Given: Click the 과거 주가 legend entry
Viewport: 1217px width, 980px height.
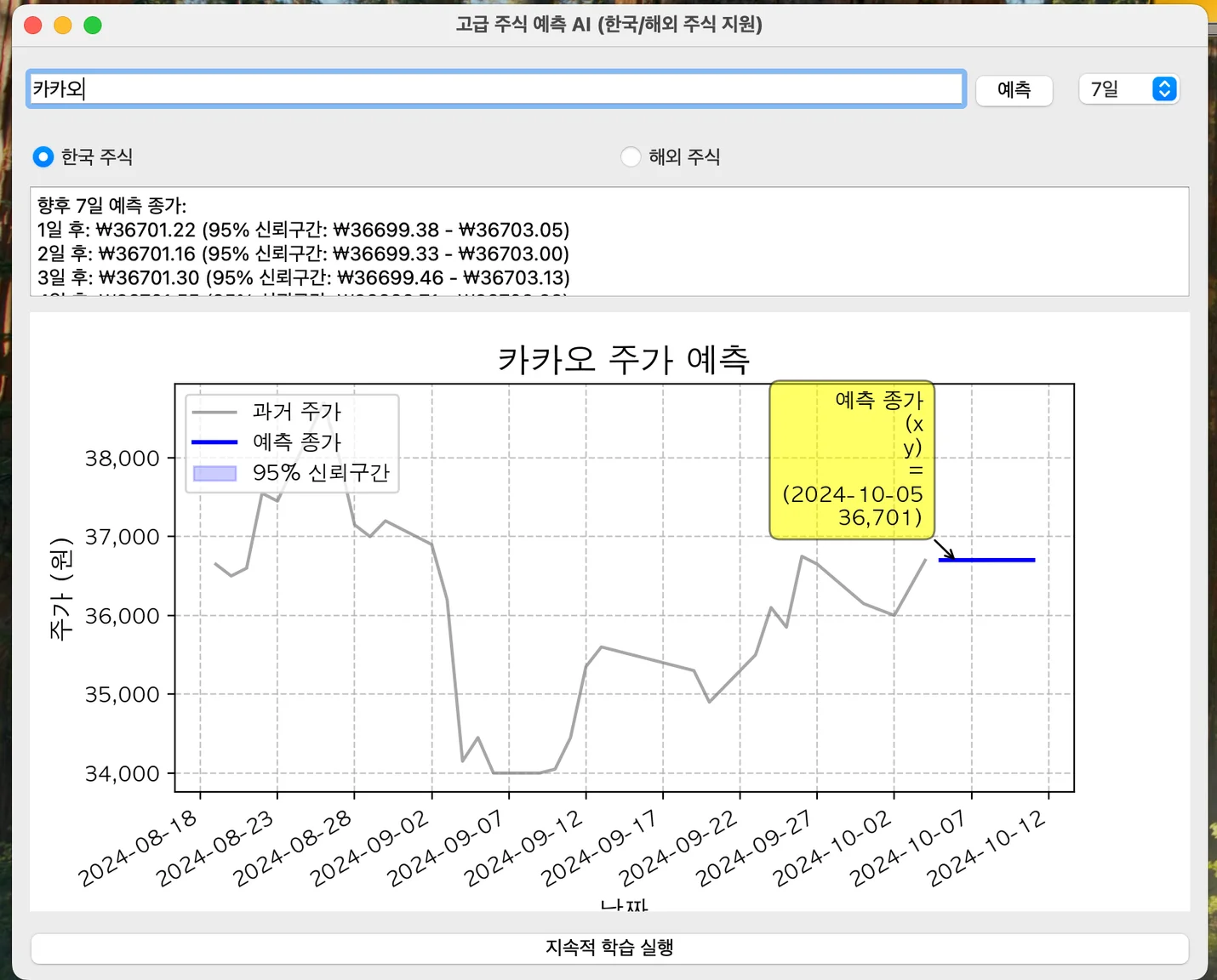Looking at the screenshot, I should 266,412.
